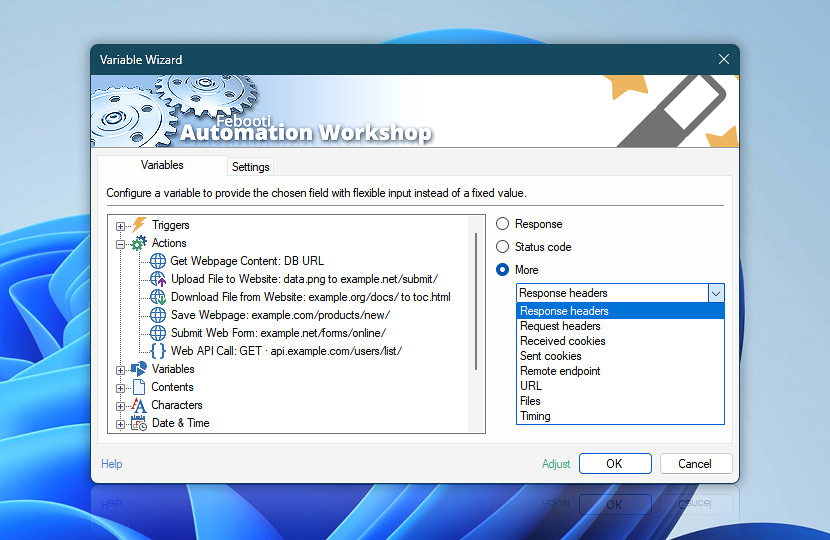The image size is (830, 540).
Task: Click the curly braces Web API Call icon
Action: [158, 351]
